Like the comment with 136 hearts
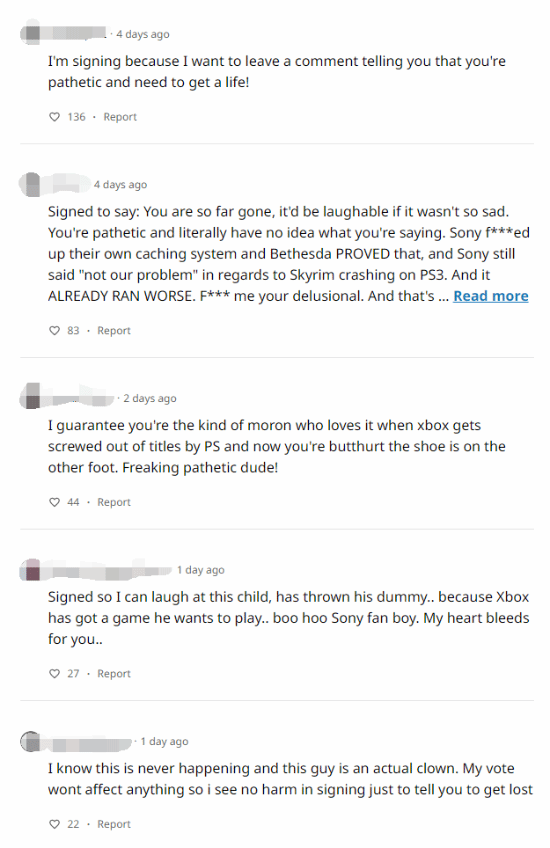Image resolution: width=550 pixels, height=848 pixels. [x=54, y=117]
